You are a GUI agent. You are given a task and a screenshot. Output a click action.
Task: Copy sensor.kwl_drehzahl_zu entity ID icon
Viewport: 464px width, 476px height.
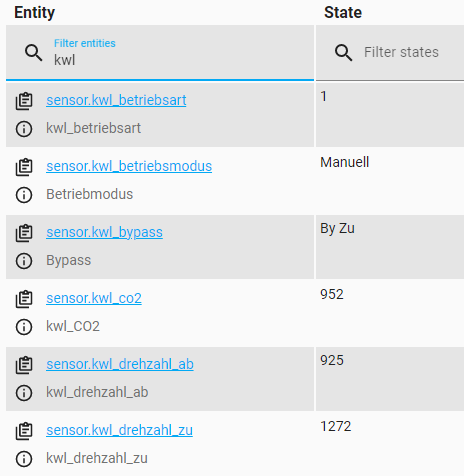click(24, 431)
